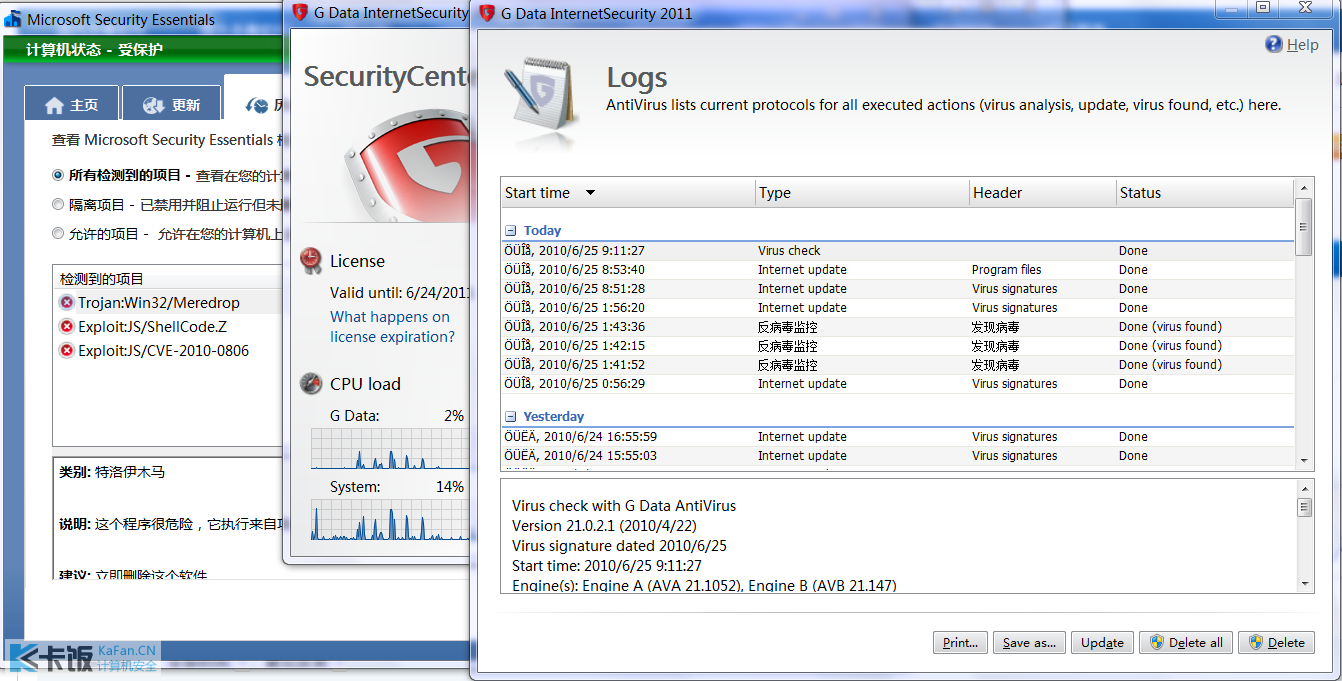Open the 'What happens on license expiration?' link
Viewport: 1342px width, 681px height.
392,327
